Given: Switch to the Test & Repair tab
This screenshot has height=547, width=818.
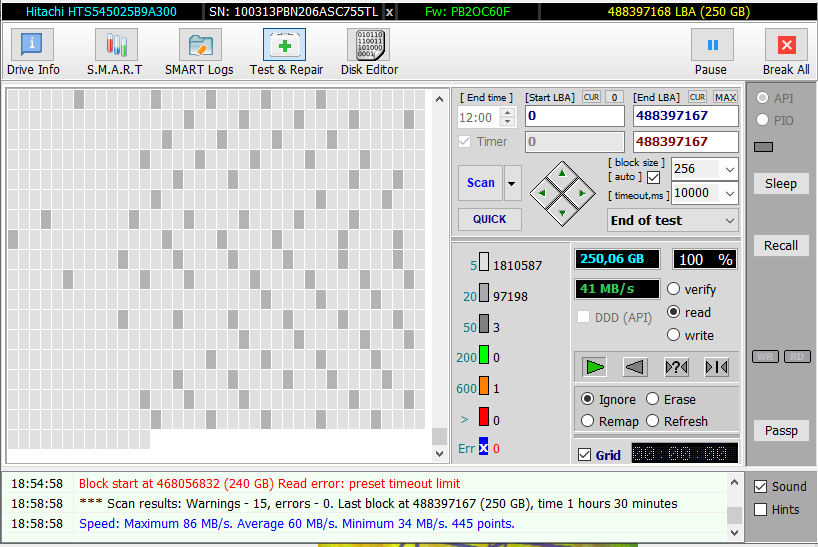Looking at the screenshot, I should [285, 53].
